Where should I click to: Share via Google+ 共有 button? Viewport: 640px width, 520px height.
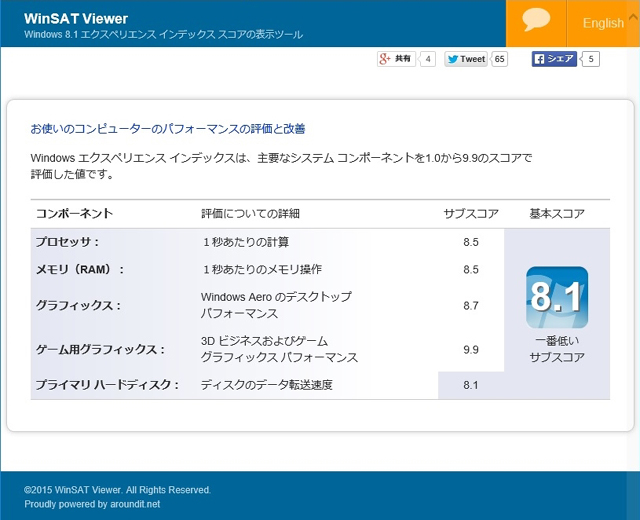tap(396, 59)
